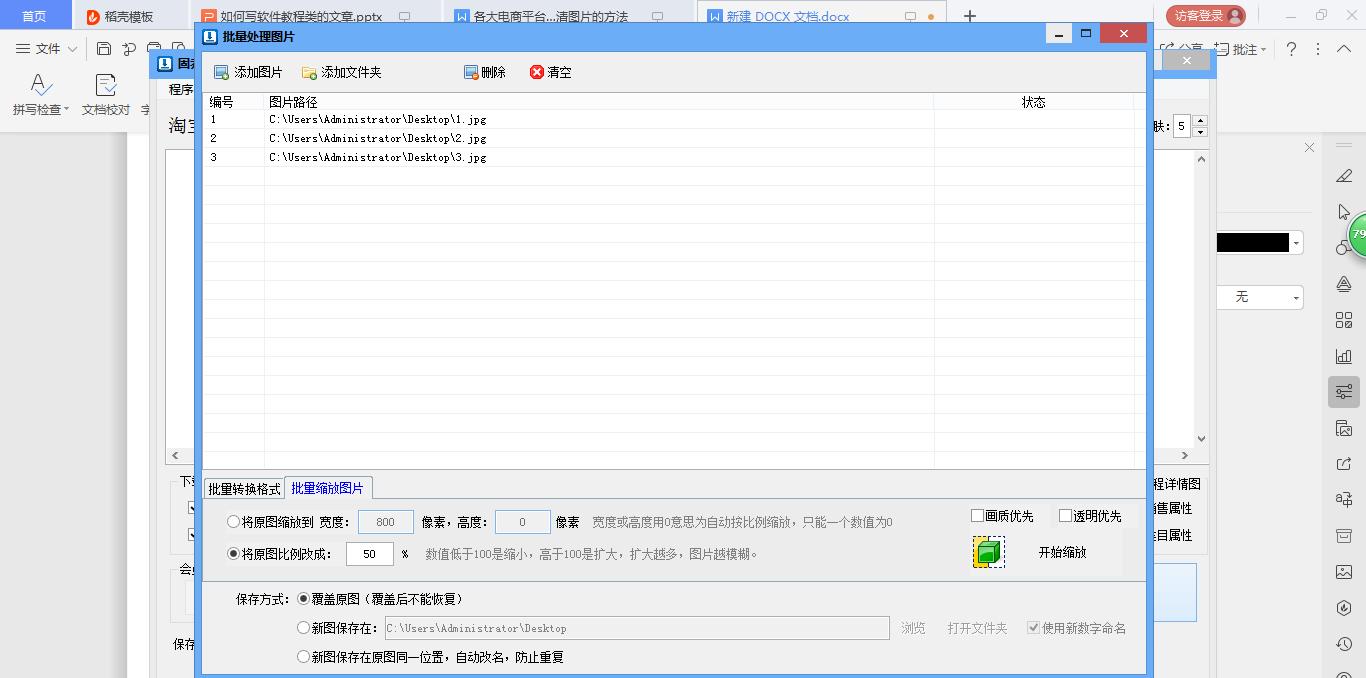Click the green cube 开始缩放 icon
The width and height of the screenshot is (1366, 678).
click(987, 551)
